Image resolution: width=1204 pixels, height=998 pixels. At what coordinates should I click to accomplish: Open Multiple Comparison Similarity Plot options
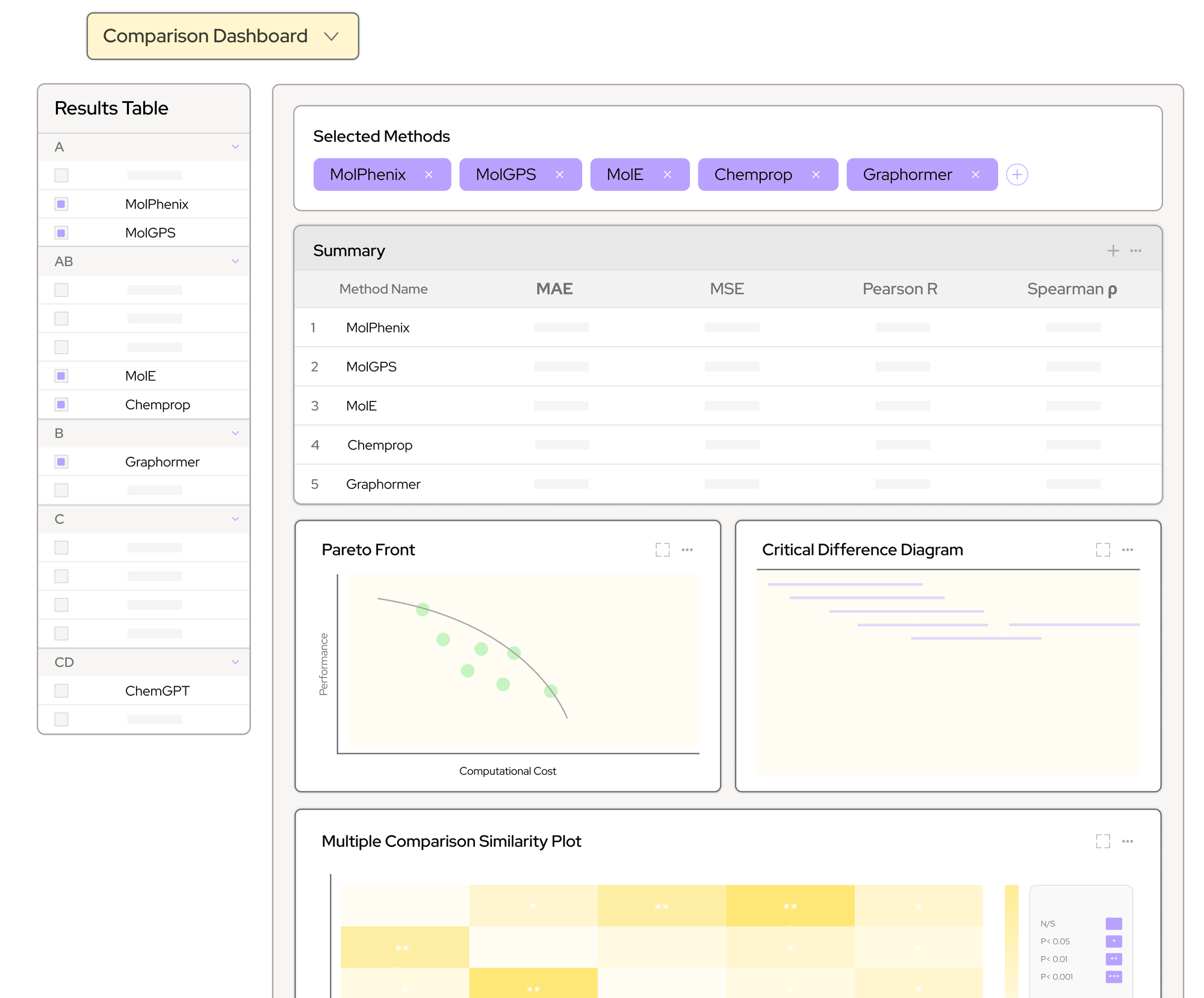pyautogui.click(x=1128, y=841)
